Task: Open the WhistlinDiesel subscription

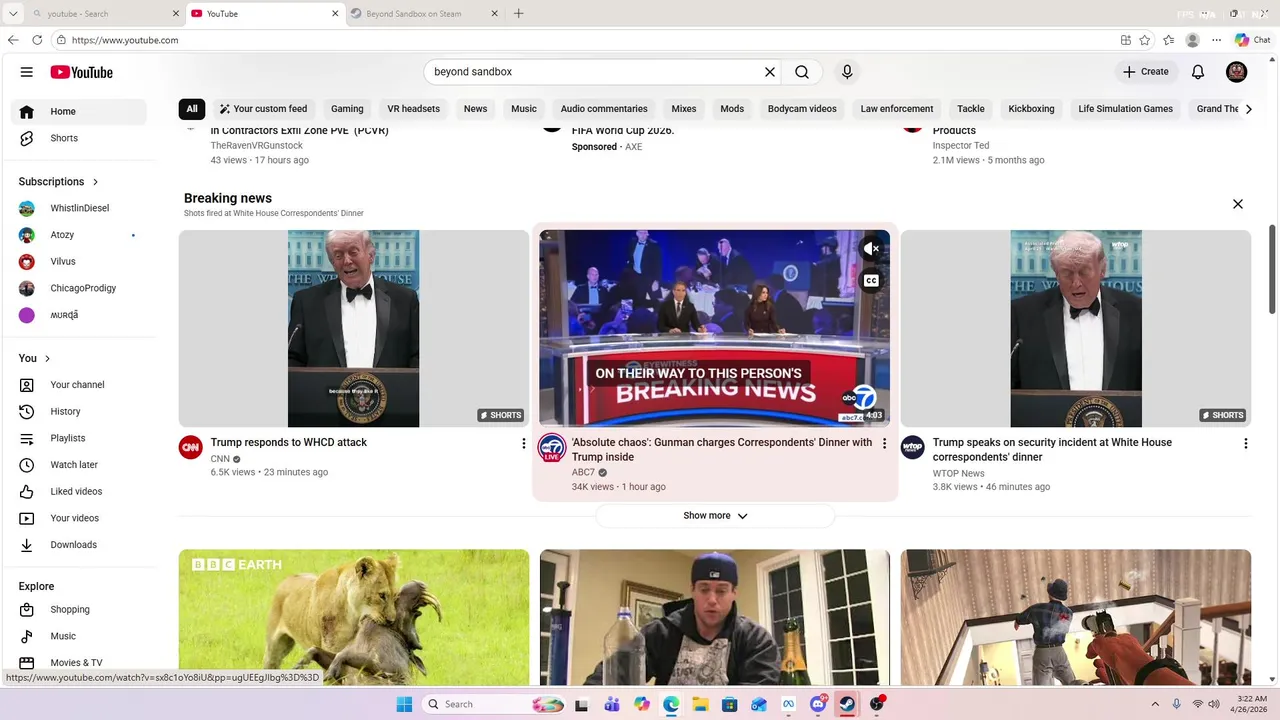Action: pyautogui.click(x=79, y=208)
